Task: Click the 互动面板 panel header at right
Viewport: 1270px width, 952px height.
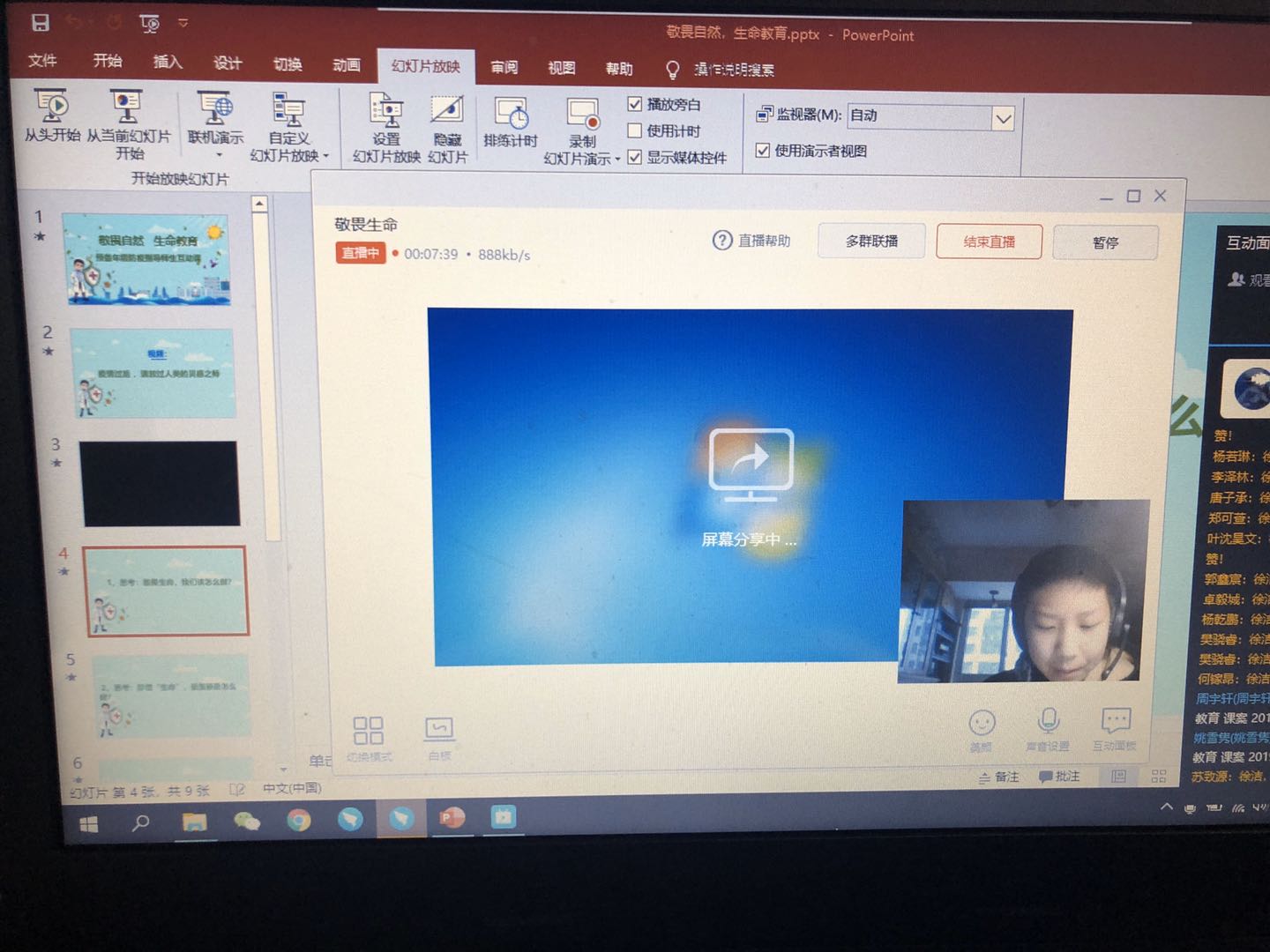Action: [1246, 242]
